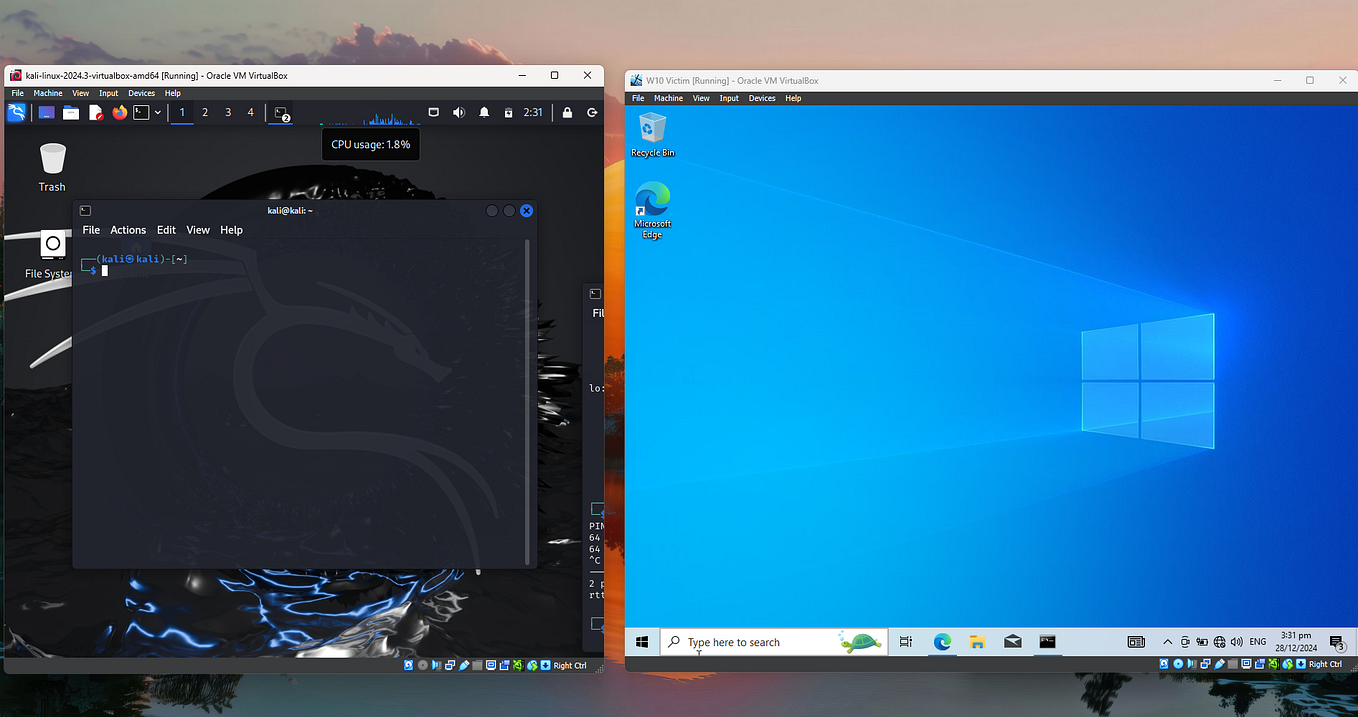Switch to Kali workspace 3
Image resolution: width=1358 pixels, height=717 pixels.
(x=228, y=113)
